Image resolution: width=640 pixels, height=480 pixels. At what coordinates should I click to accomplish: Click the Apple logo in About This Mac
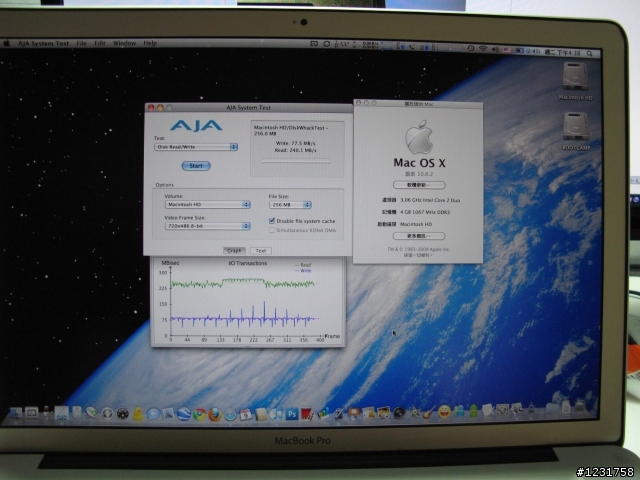419,137
